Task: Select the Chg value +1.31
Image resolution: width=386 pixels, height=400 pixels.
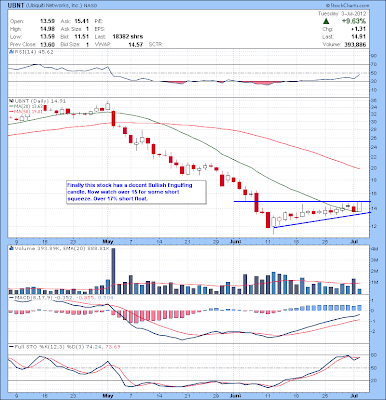Action: coord(359,29)
